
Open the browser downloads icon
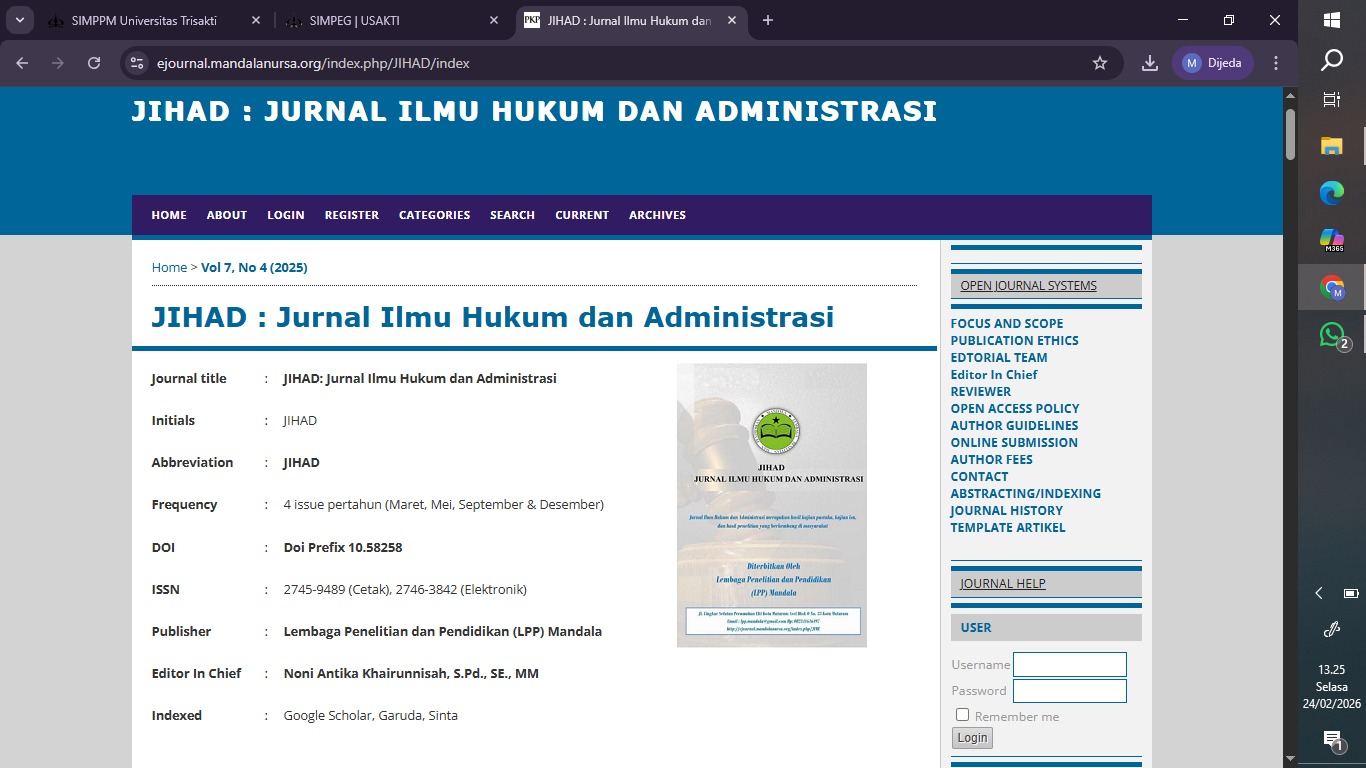click(1150, 63)
